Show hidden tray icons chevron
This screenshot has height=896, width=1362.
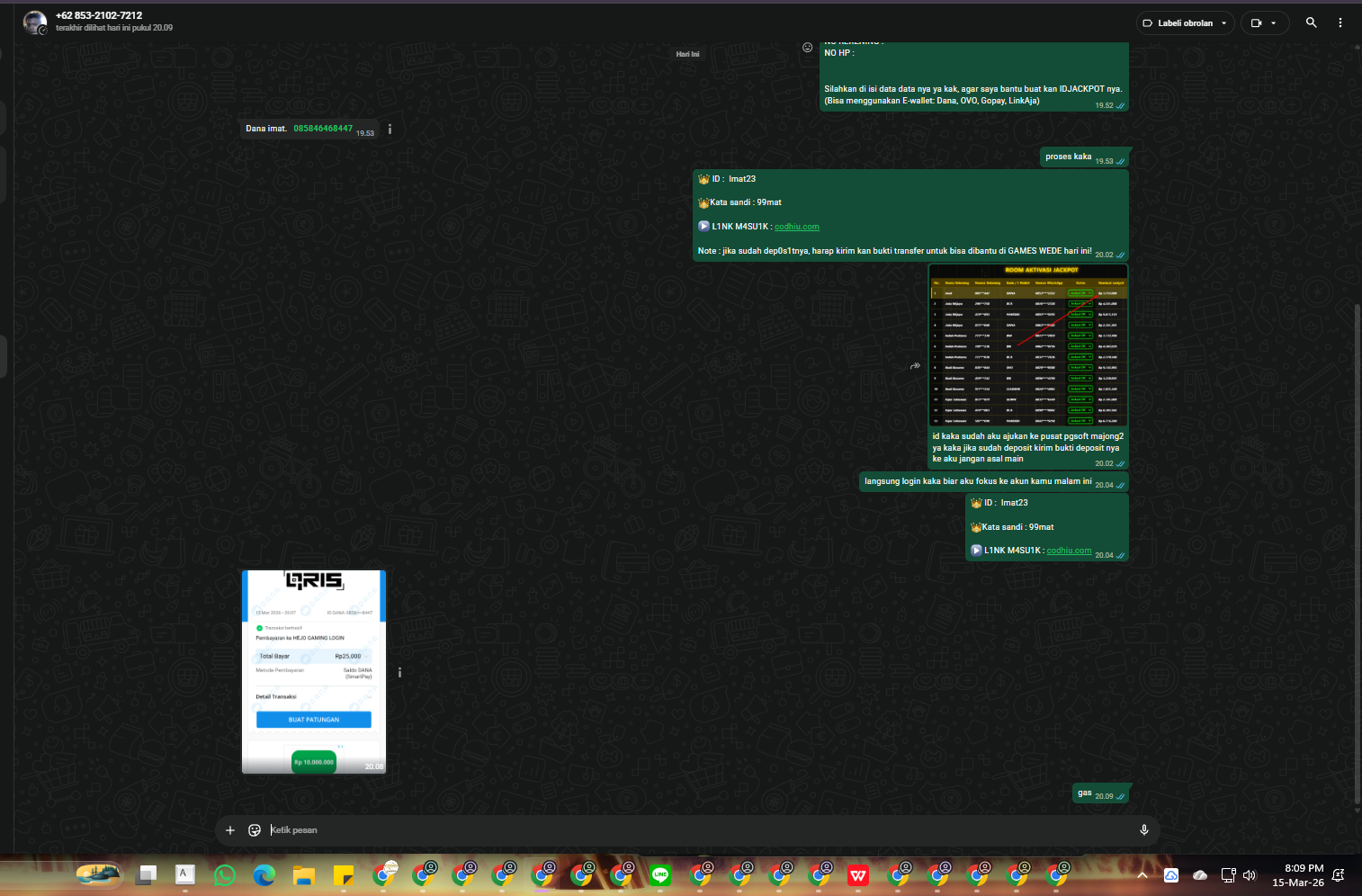pyautogui.click(x=1142, y=874)
